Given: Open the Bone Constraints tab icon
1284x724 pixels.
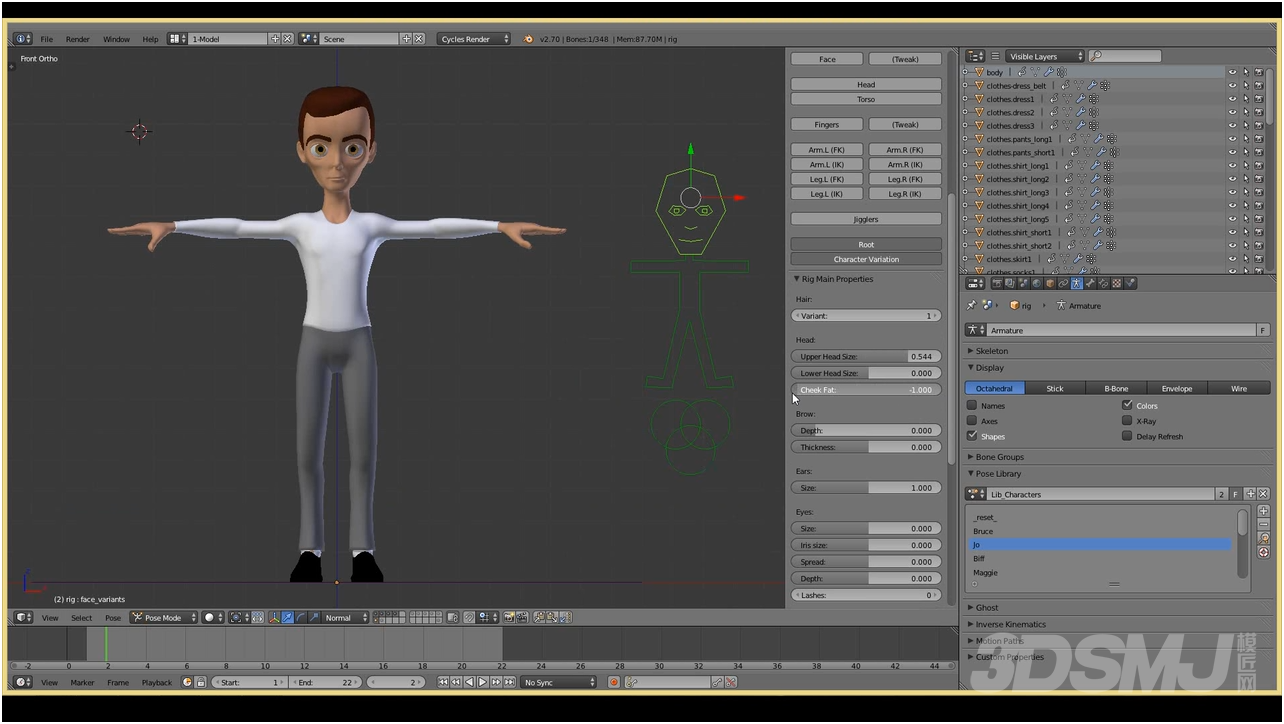Looking at the screenshot, I should tap(1103, 283).
